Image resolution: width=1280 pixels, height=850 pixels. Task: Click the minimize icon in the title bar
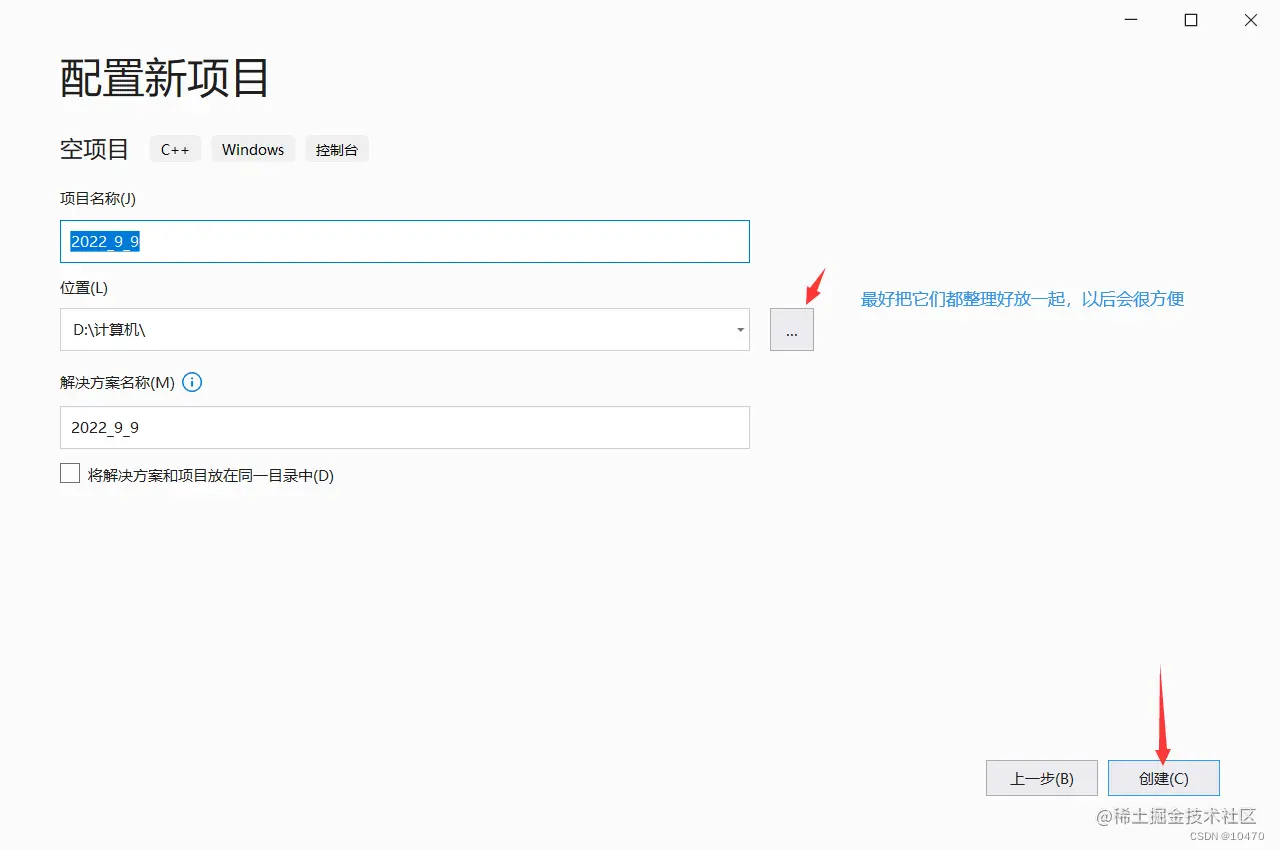pos(1130,19)
